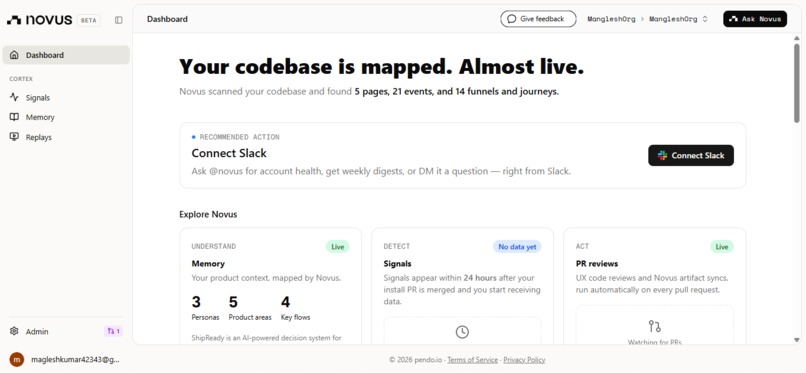Open the account menu for magleshkumar42343
The image size is (806, 374).
click(x=66, y=360)
